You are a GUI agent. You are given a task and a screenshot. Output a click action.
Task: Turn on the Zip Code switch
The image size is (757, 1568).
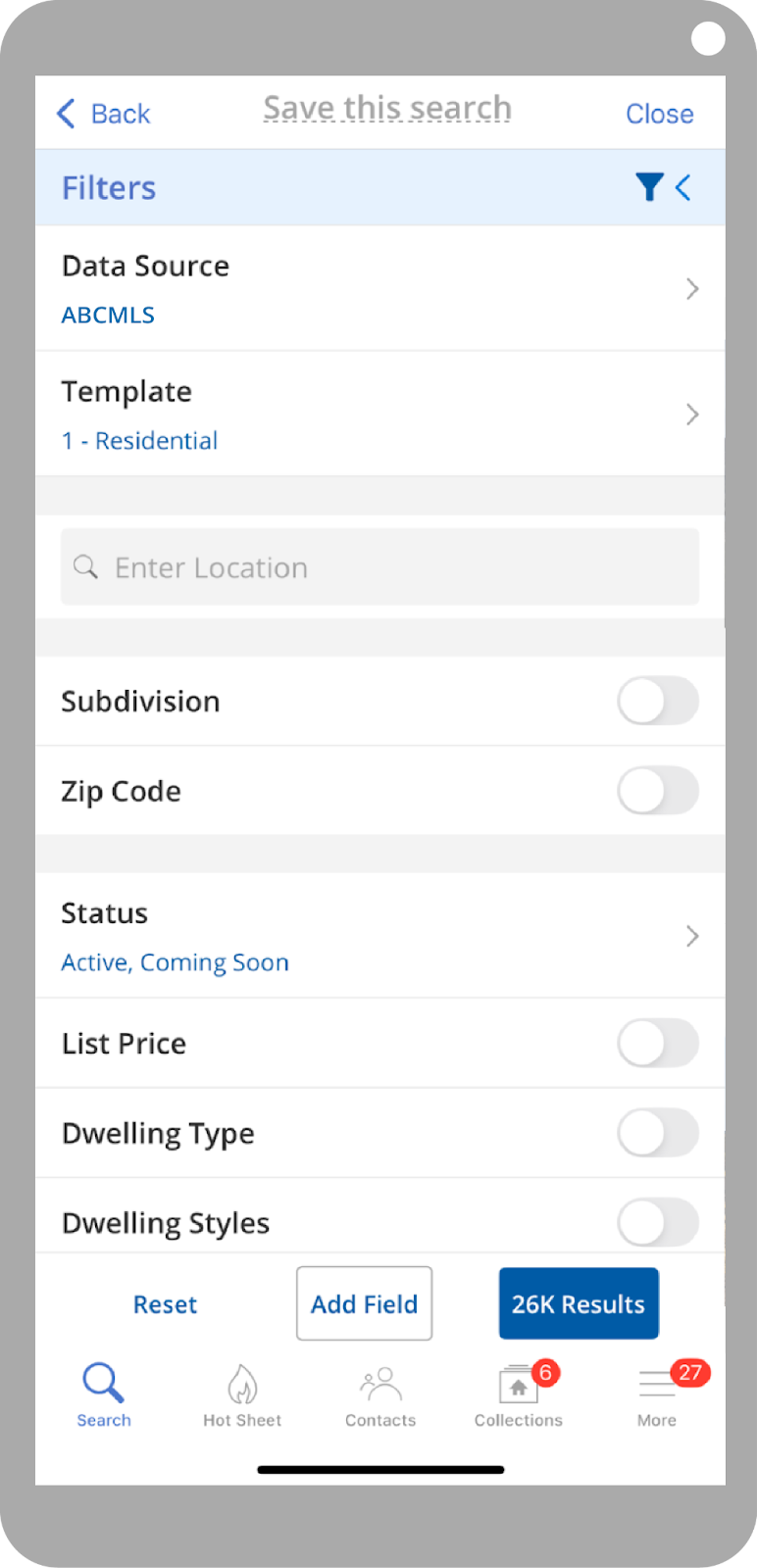657,791
